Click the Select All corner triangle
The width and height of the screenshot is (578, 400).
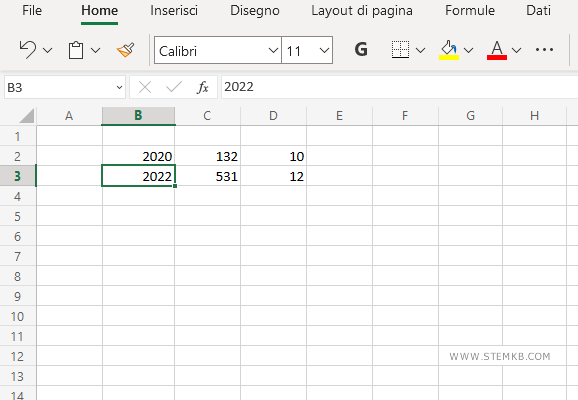(27, 115)
